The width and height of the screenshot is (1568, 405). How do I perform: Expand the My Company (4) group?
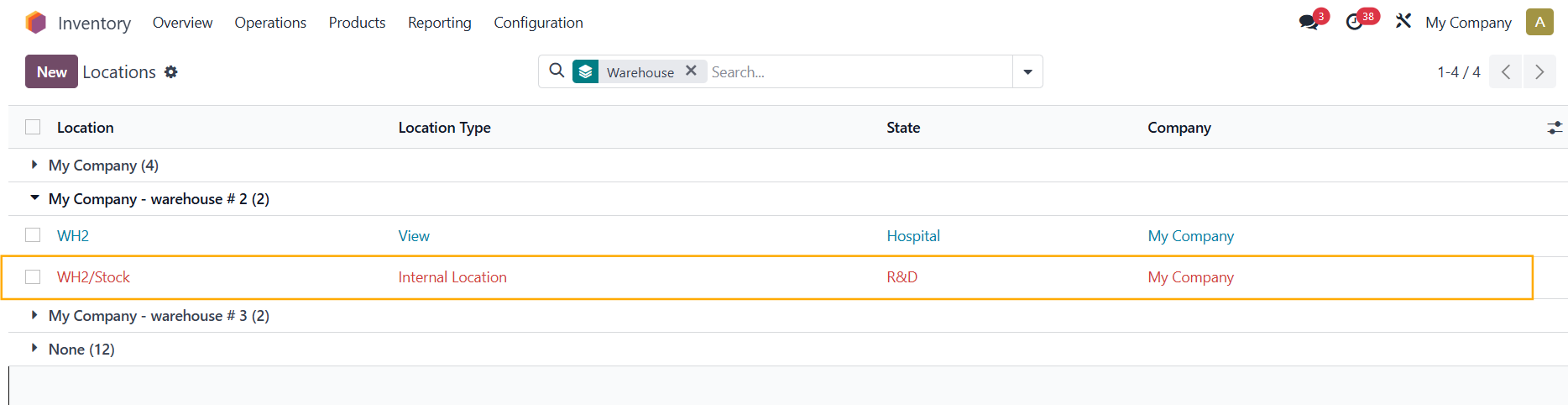tap(34, 166)
